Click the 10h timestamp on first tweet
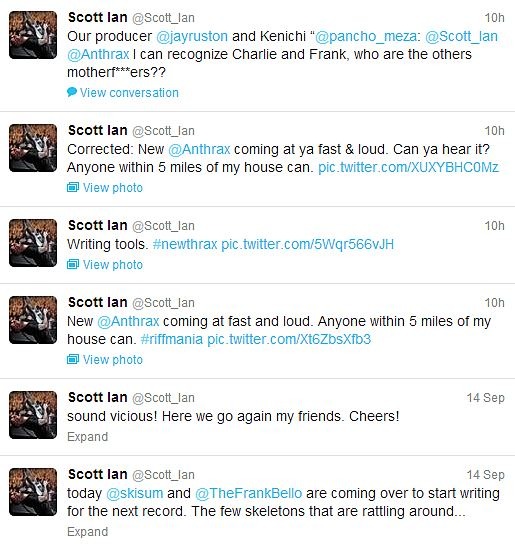 pos(494,17)
